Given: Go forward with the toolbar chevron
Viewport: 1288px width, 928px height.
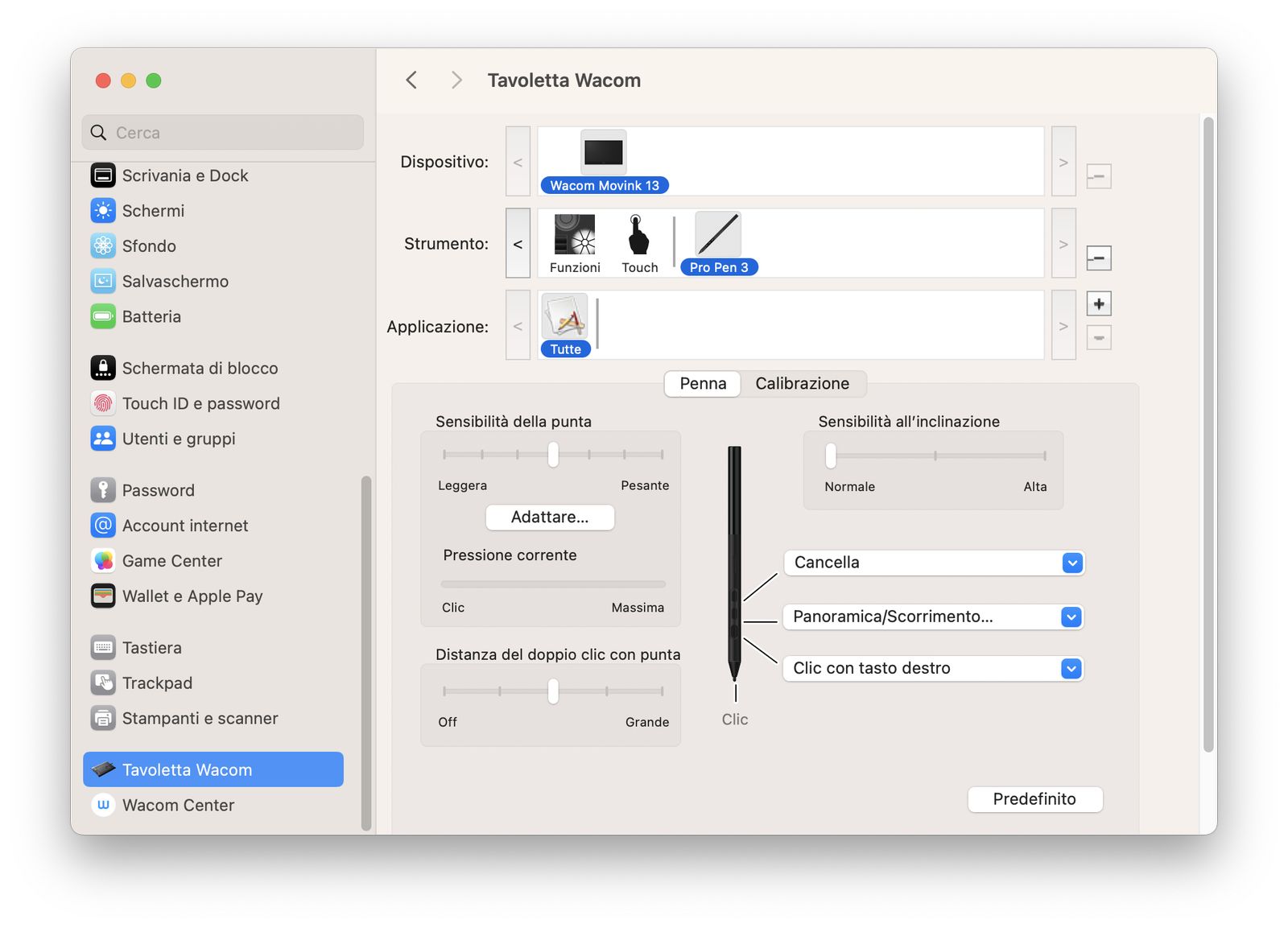Looking at the screenshot, I should (x=456, y=80).
